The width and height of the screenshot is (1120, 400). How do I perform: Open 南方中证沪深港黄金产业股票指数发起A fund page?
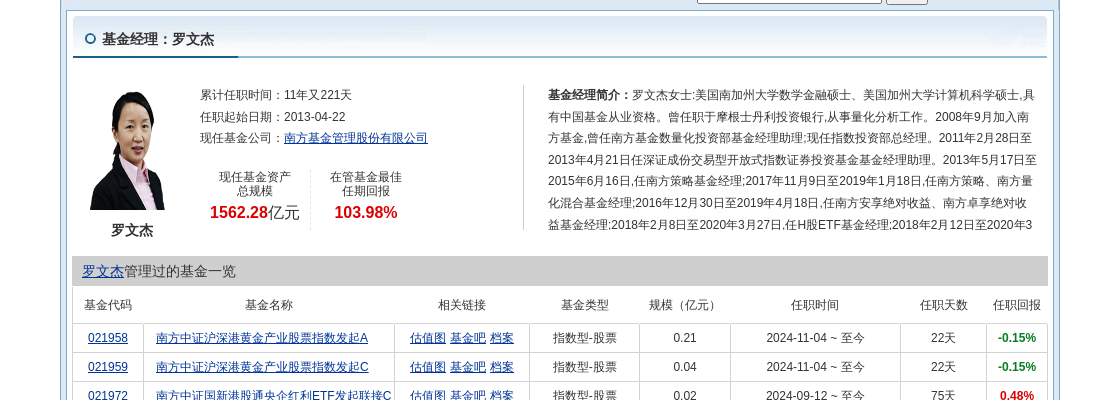262,338
